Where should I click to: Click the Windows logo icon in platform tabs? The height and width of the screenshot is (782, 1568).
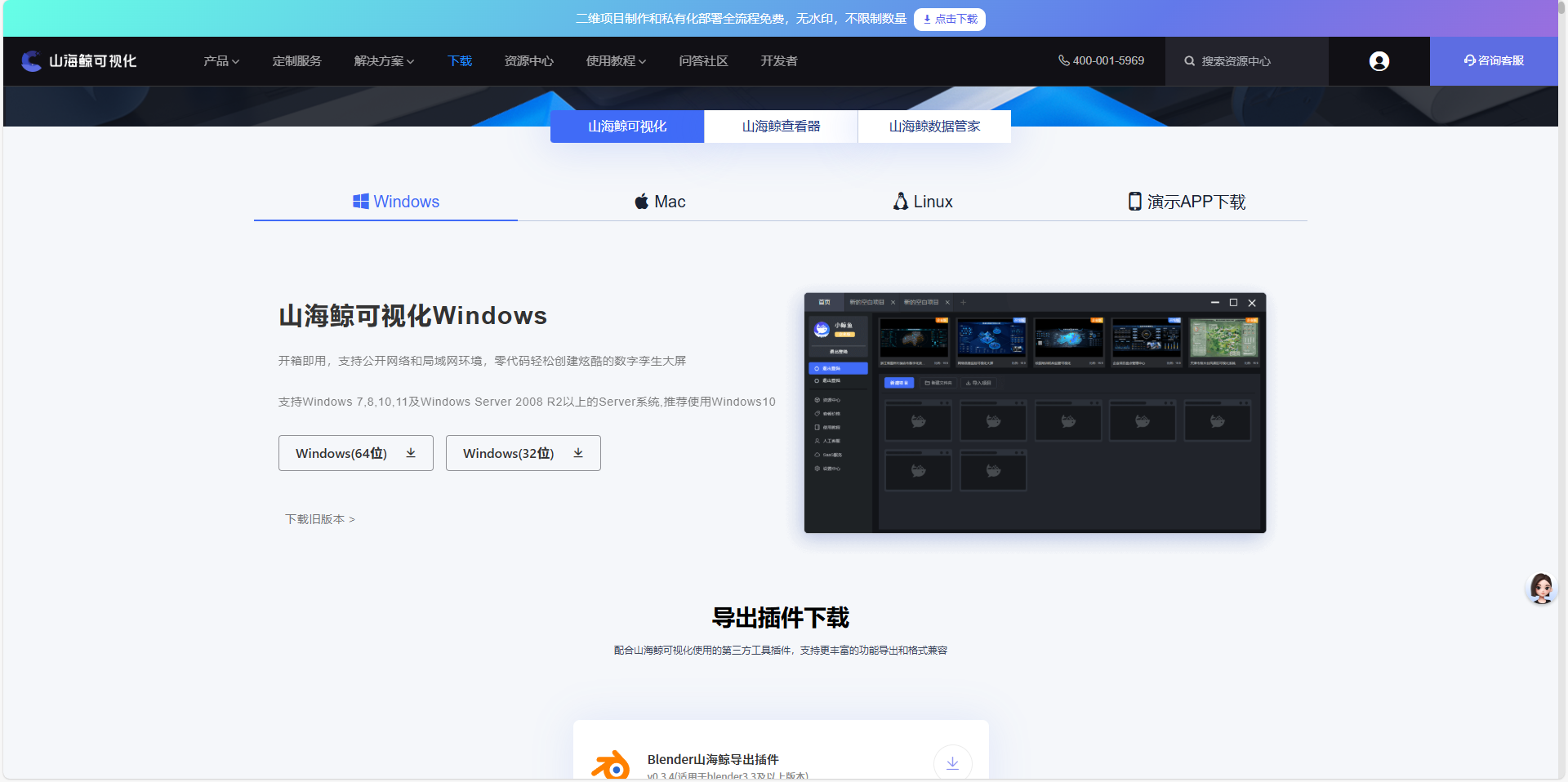coord(361,201)
